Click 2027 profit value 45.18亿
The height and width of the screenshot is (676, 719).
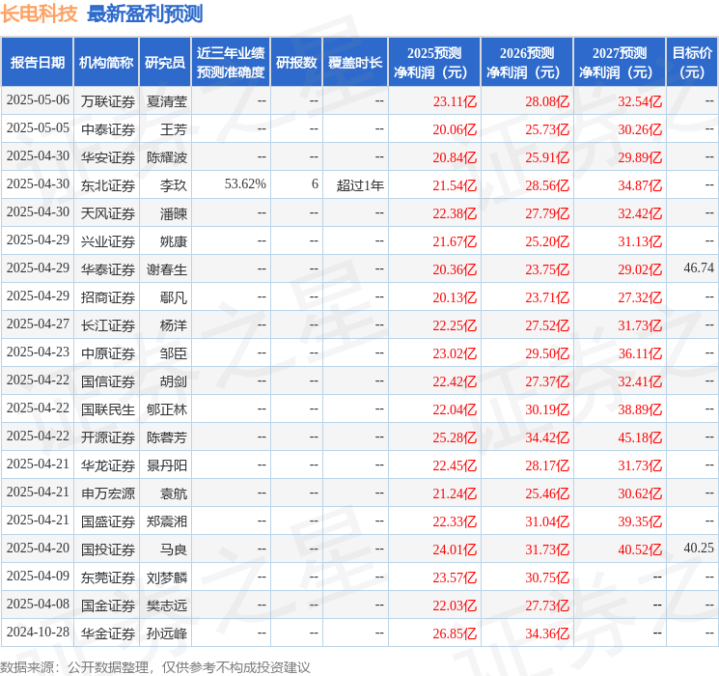640,437
